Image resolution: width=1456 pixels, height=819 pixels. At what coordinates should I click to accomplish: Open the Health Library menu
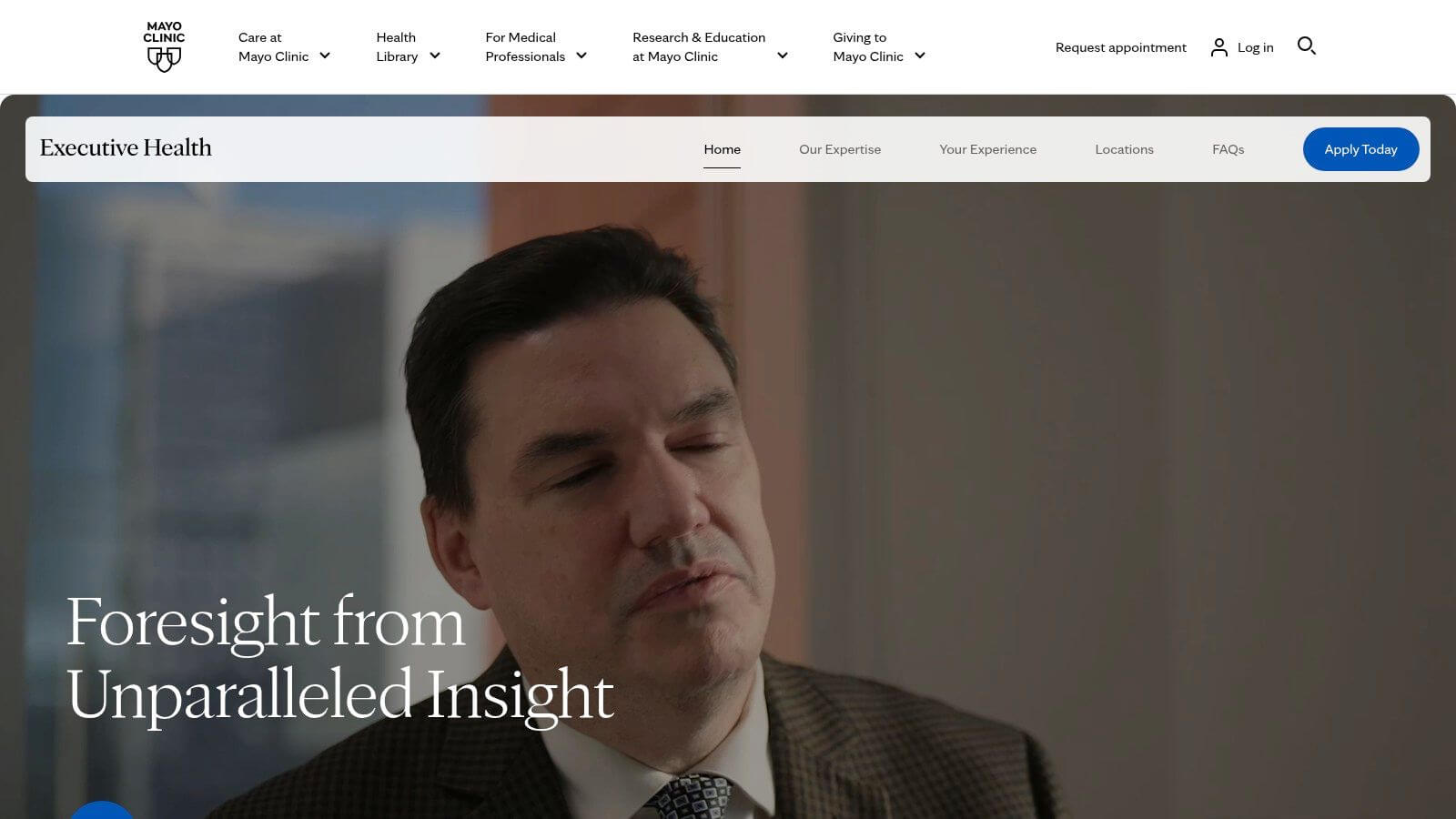pyautogui.click(x=397, y=46)
